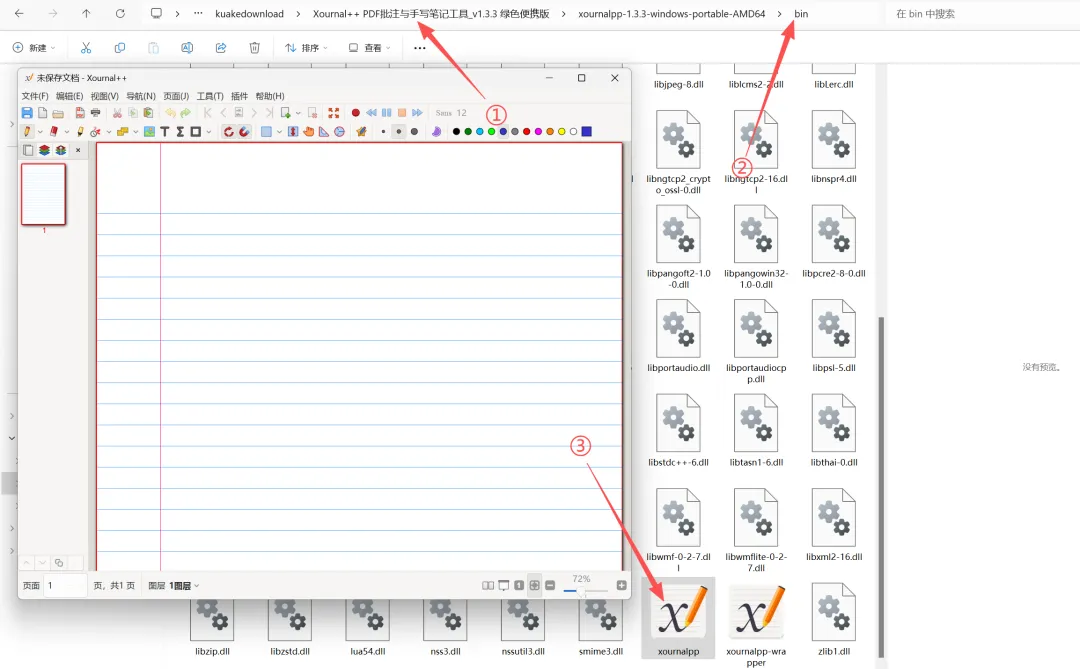Select the Hand pan tool
The image size is (1080, 669).
(x=309, y=131)
